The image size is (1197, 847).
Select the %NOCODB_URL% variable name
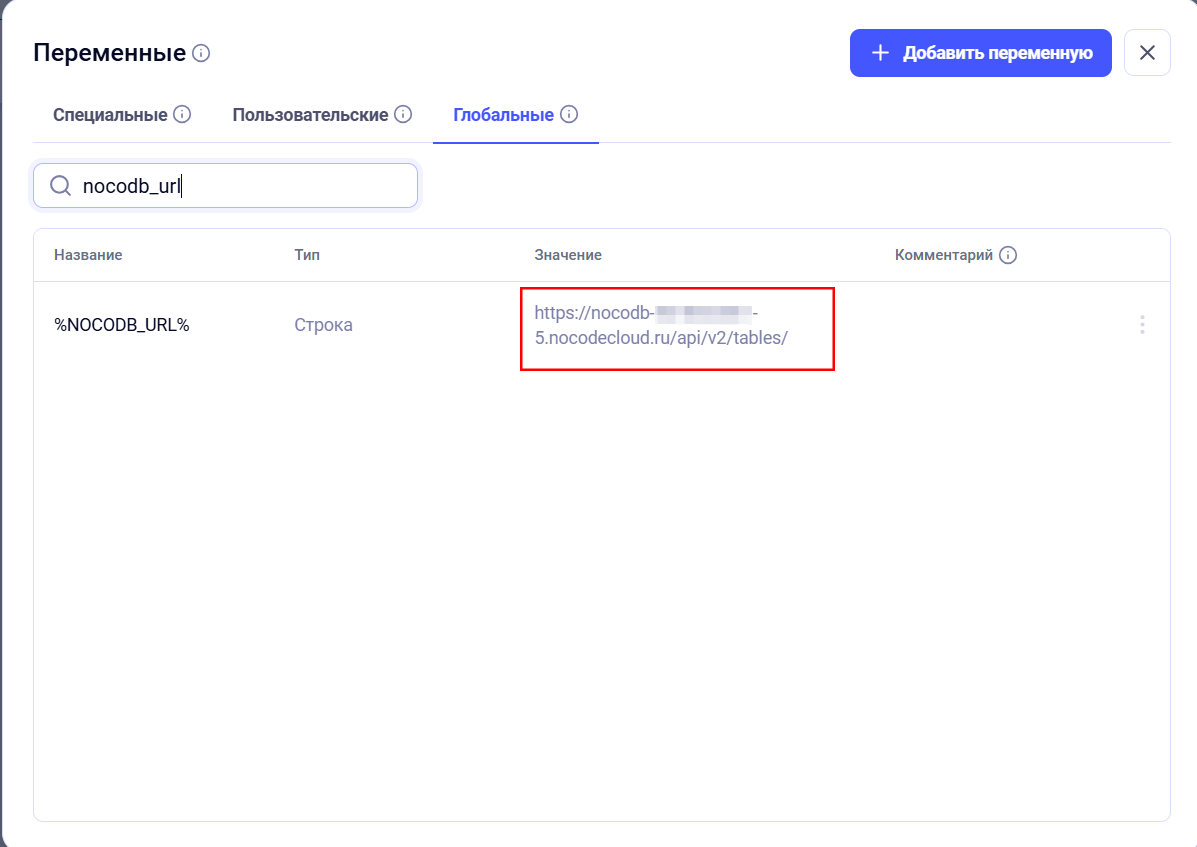tap(122, 325)
